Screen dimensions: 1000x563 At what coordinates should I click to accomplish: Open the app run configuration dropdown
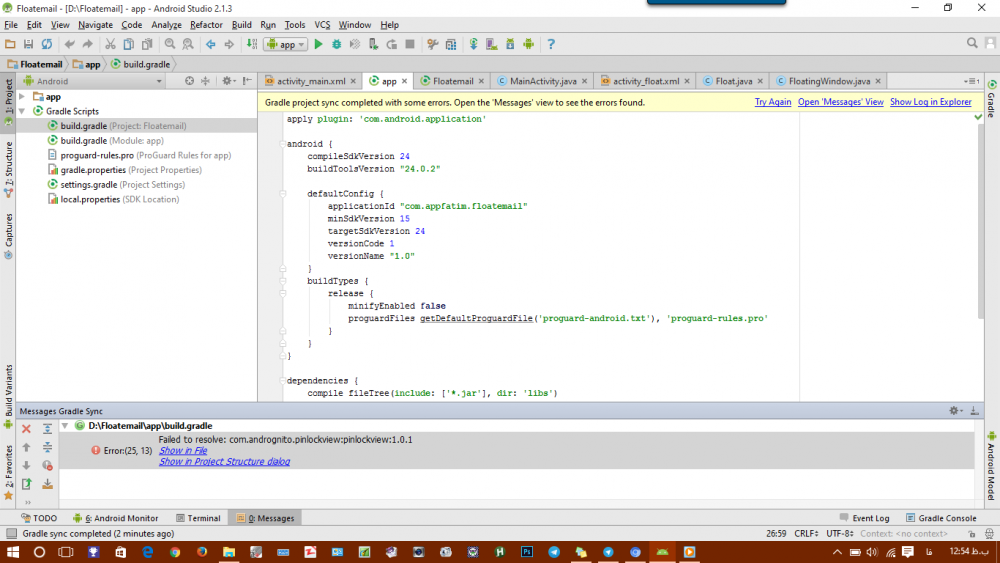pyautogui.click(x=286, y=44)
